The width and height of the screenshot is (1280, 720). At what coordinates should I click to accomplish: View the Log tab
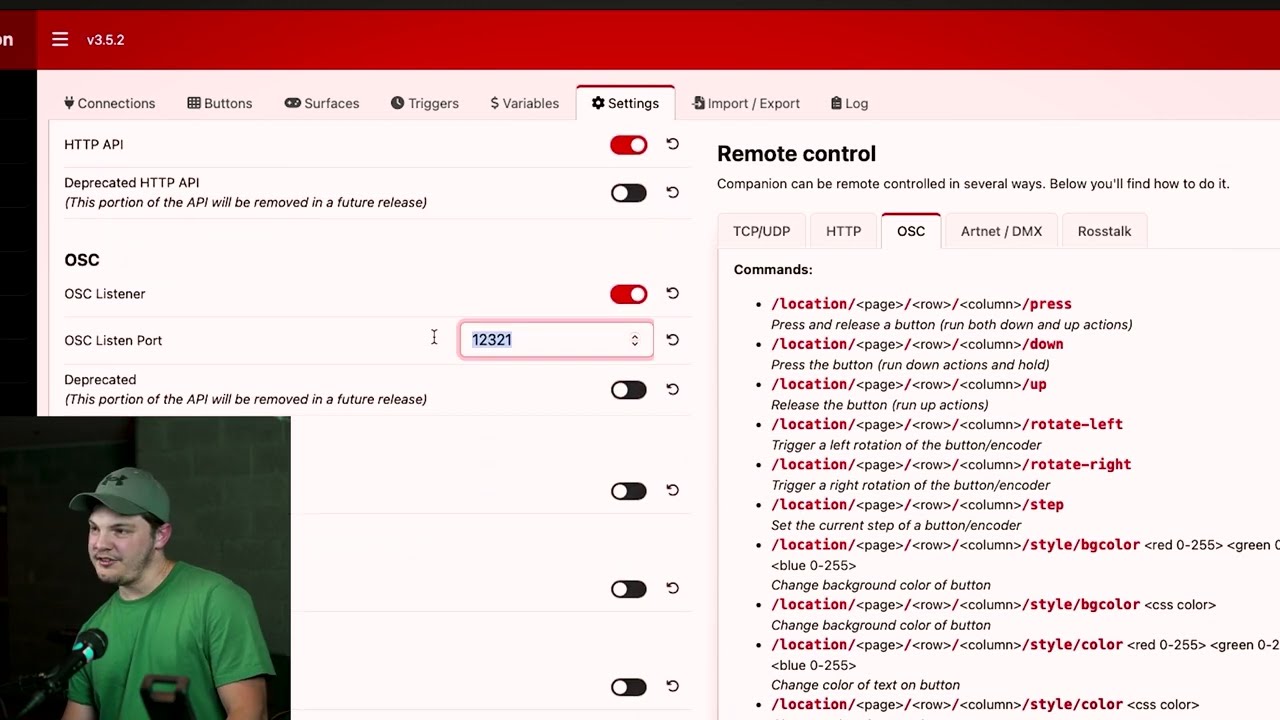click(850, 103)
